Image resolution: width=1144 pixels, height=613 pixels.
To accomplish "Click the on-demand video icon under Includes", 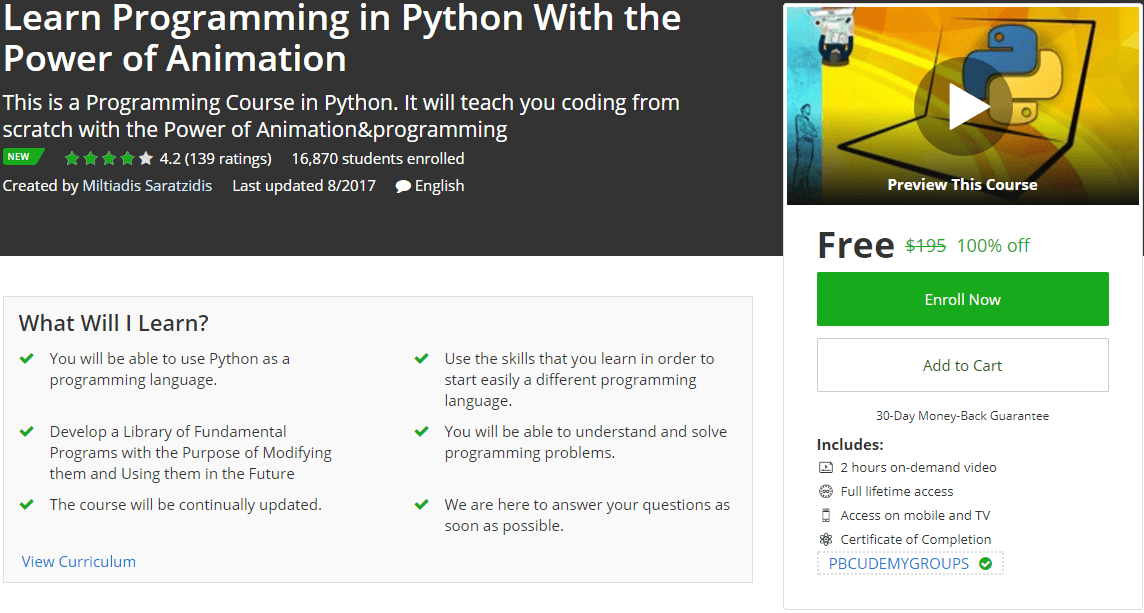I will click(x=826, y=467).
